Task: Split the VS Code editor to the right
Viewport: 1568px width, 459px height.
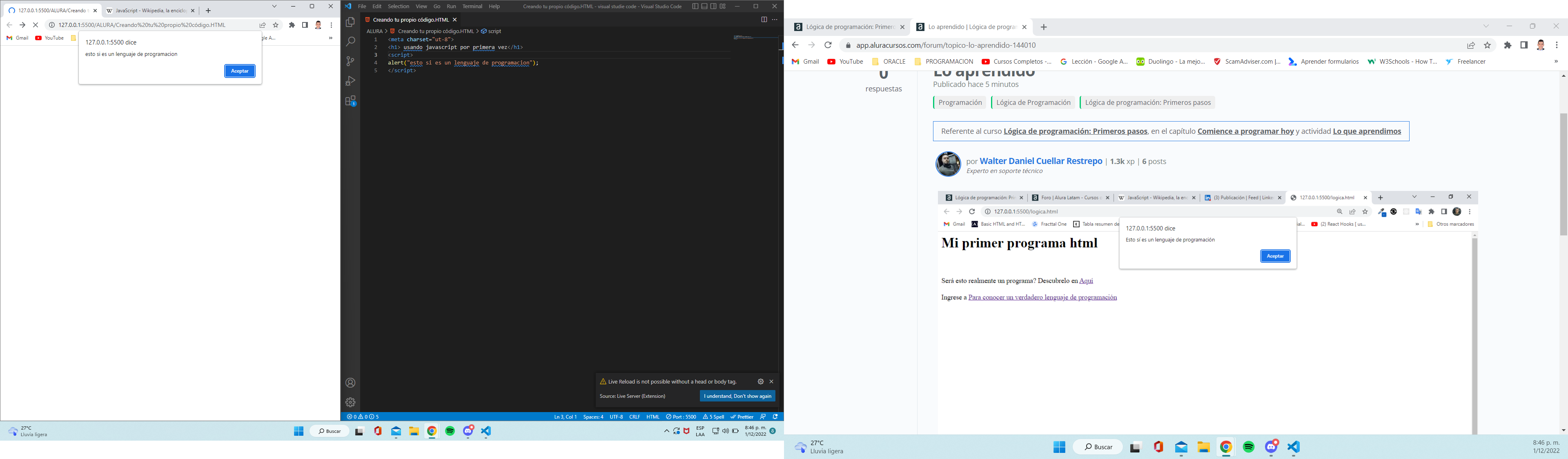Action: click(x=763, y=20)
